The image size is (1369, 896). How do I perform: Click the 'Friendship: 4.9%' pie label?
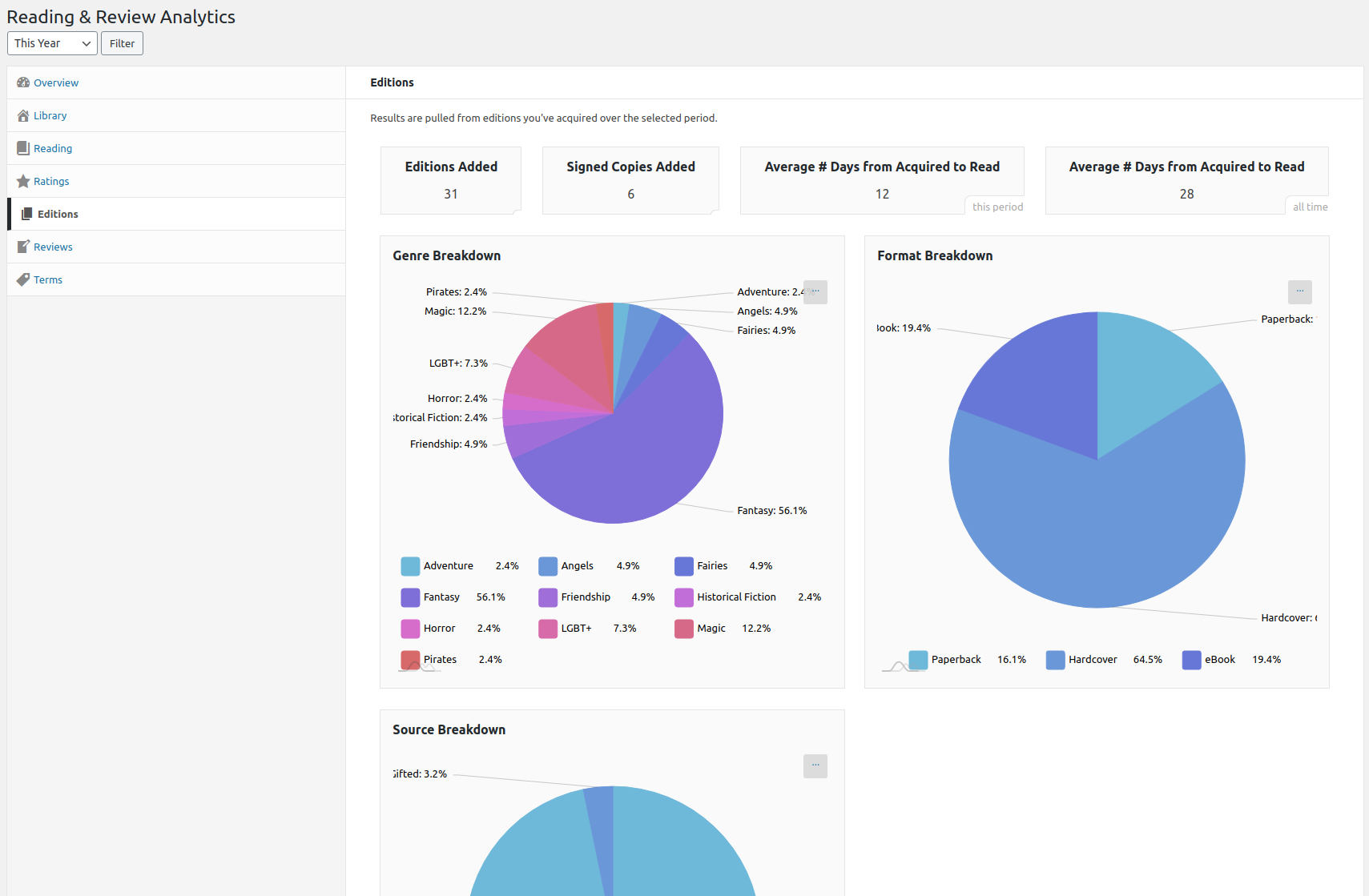click(449, 444)
